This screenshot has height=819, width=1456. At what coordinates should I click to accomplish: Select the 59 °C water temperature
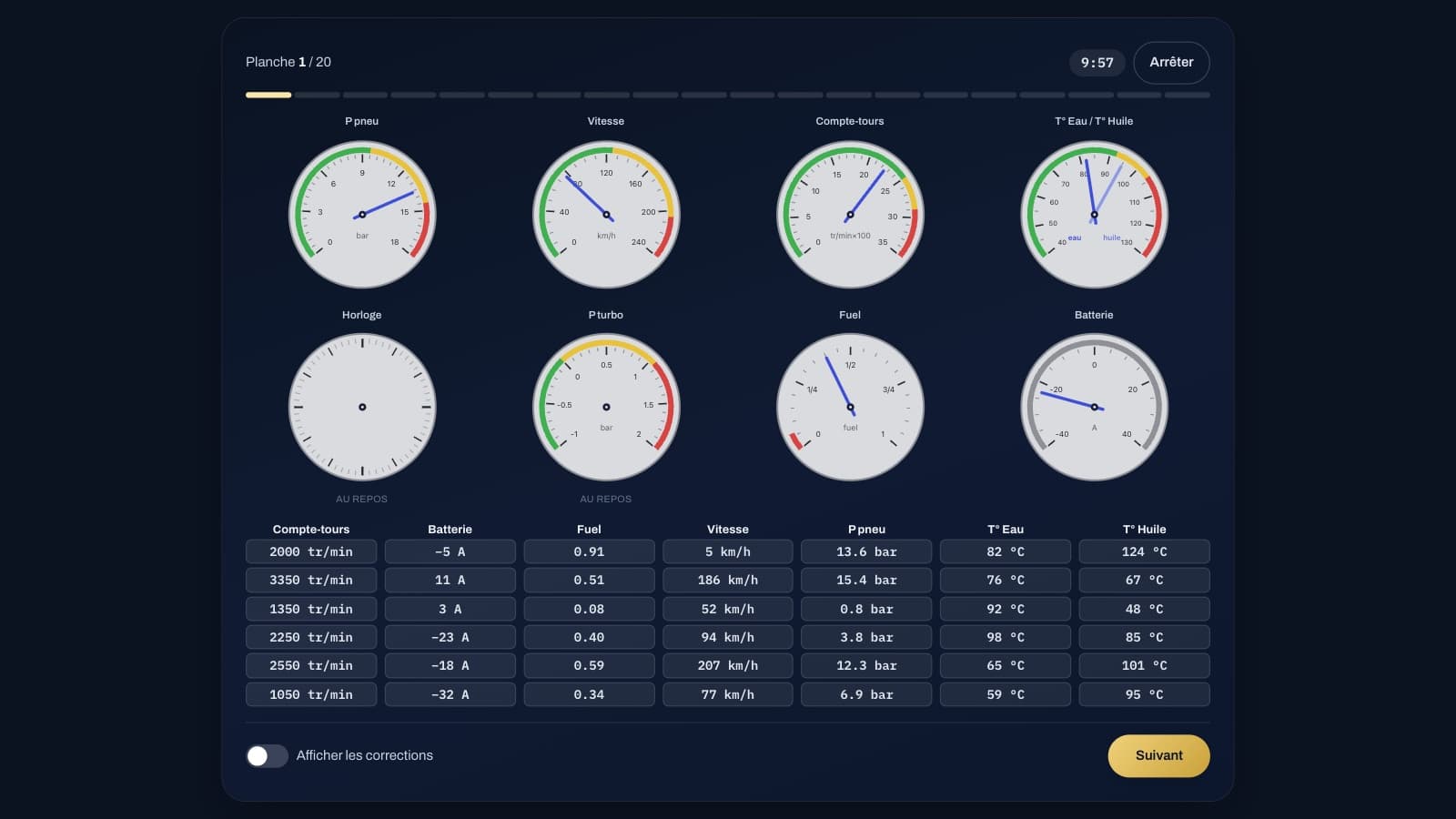(1006, 694)
